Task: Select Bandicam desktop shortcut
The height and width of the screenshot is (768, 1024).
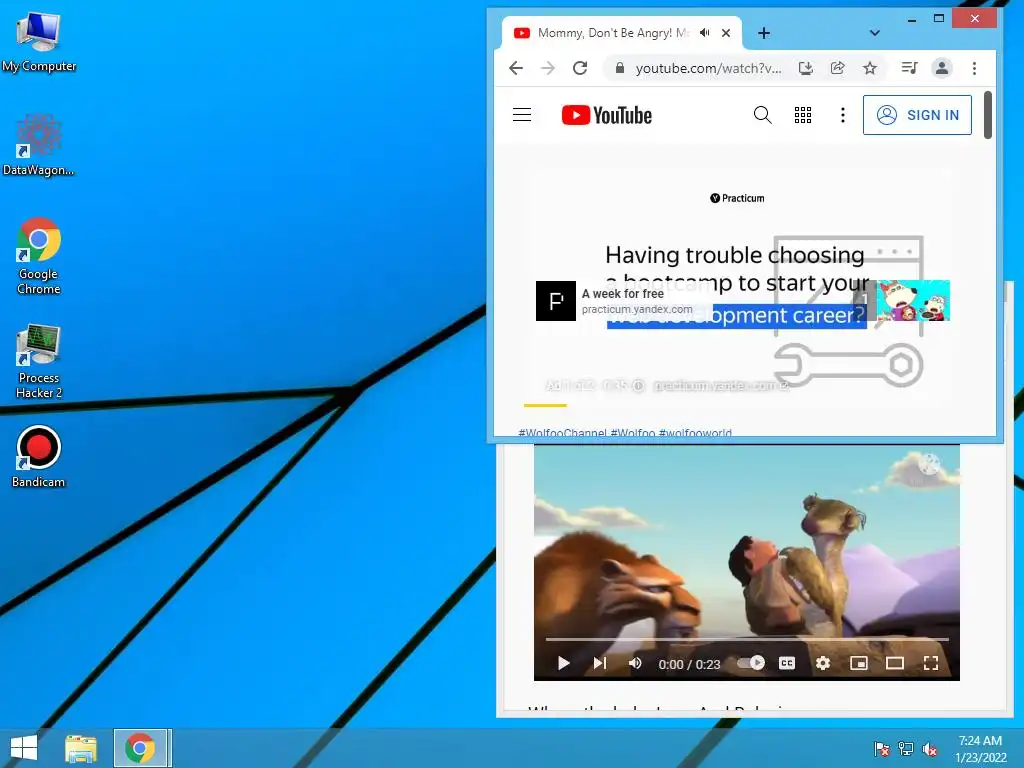Action: tap(39, 456)
